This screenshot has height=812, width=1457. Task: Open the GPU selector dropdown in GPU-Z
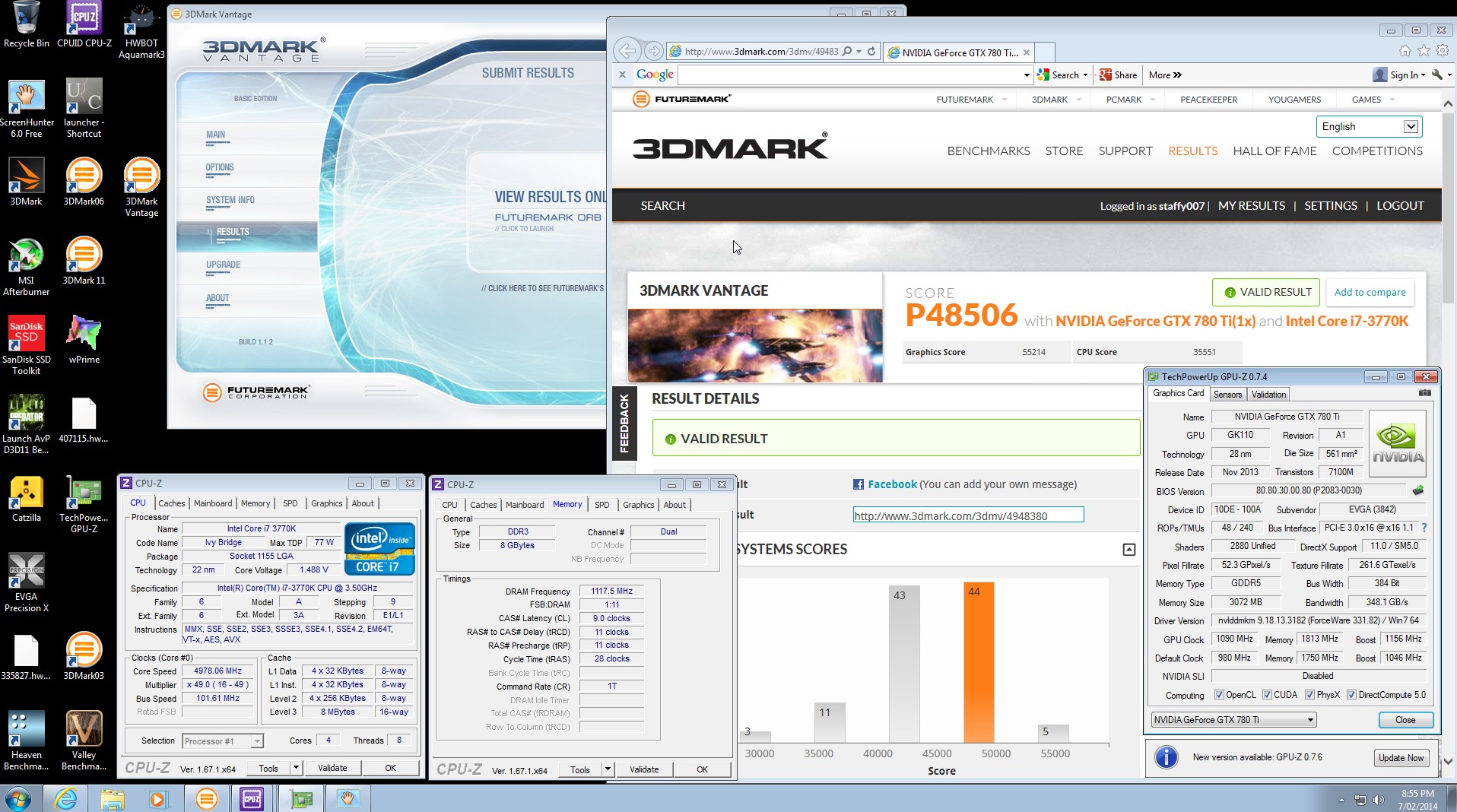(x=1233, y=720)
